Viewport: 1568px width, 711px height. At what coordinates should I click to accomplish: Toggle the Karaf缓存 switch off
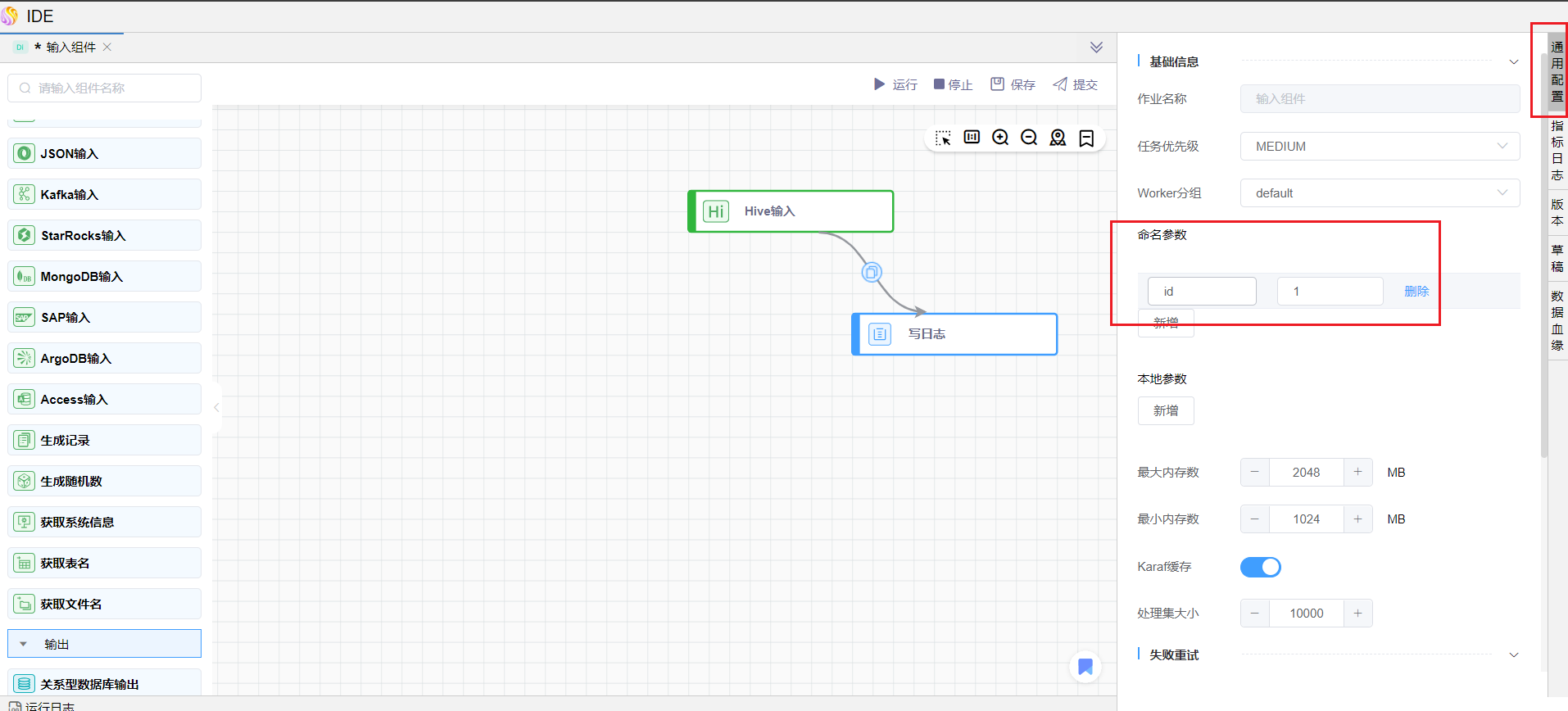click(x=1260, y=567)
